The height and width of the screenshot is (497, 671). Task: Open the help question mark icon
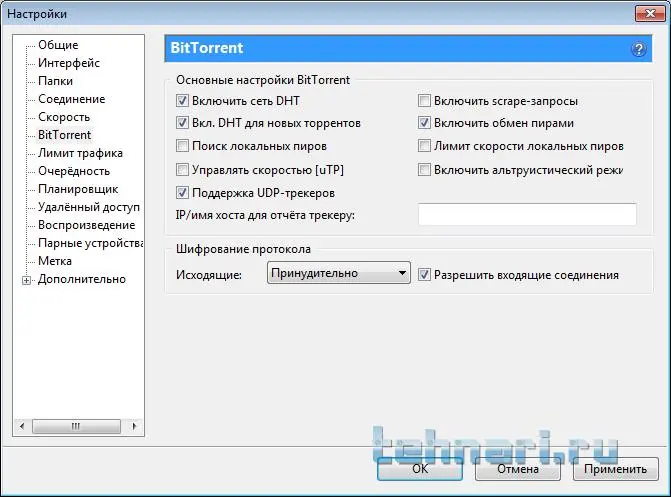638,49
